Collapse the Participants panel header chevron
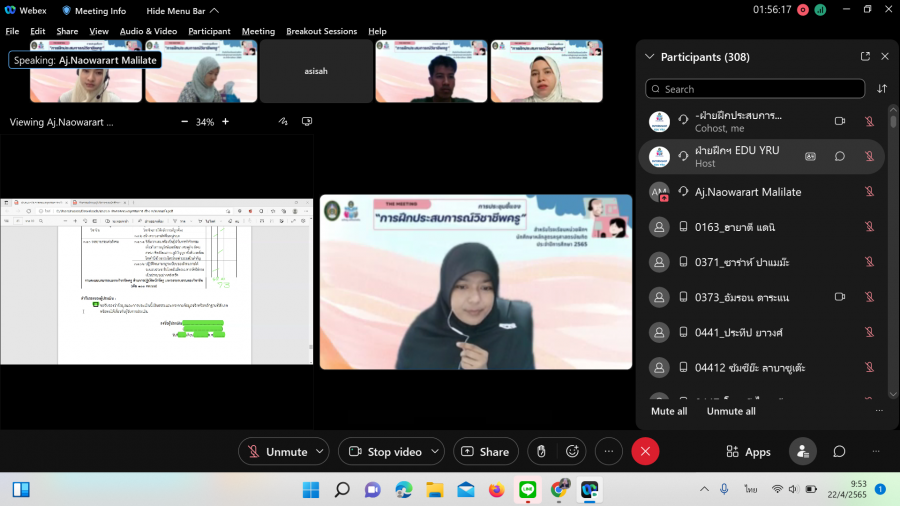 point(649,57)
